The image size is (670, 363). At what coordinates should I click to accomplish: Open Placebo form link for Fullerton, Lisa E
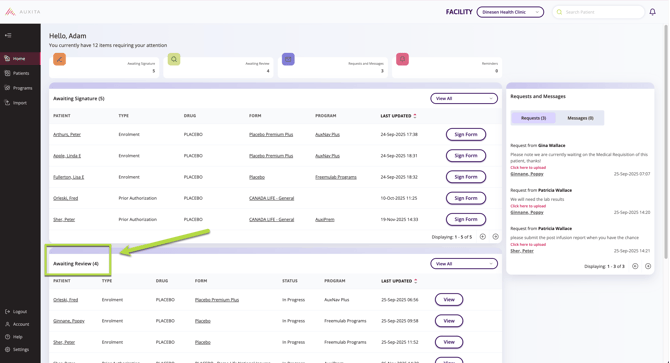(257, 177)
